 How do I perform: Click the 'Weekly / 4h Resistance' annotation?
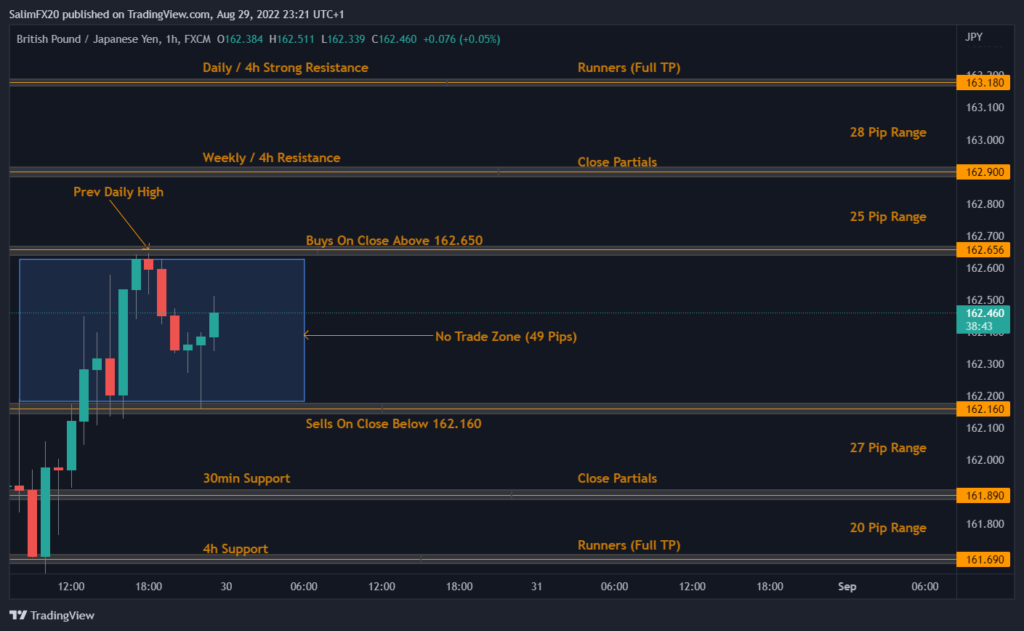point(271,158)
